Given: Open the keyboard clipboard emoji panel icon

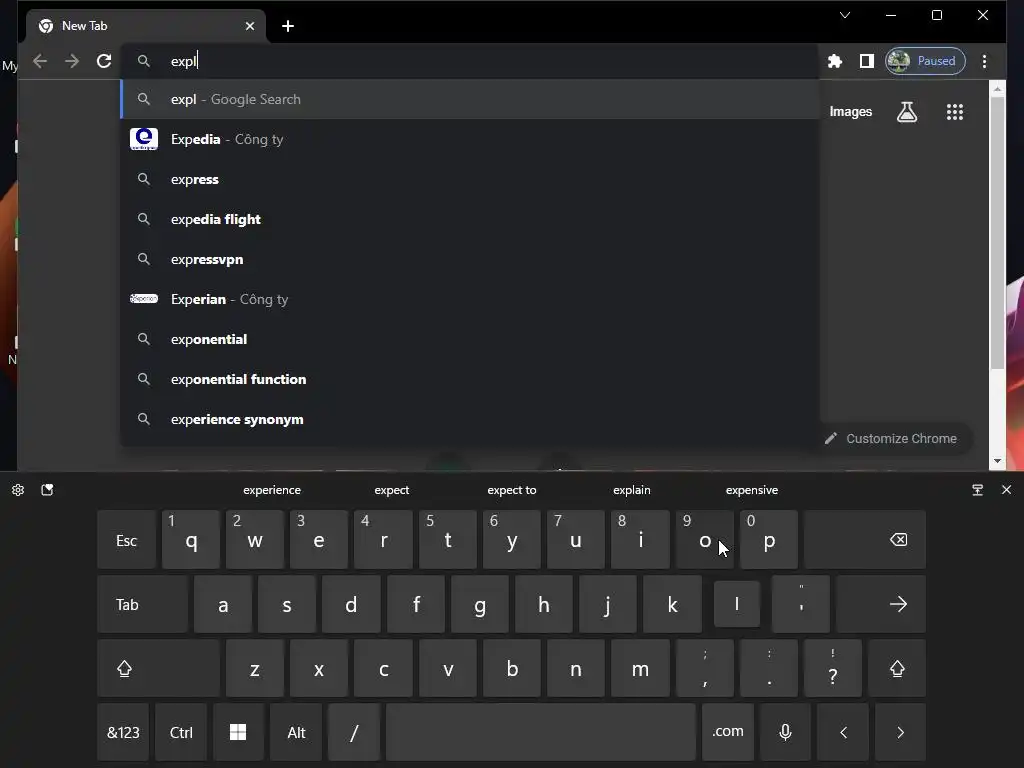Looking at the screenshot, I should [47, 490].
